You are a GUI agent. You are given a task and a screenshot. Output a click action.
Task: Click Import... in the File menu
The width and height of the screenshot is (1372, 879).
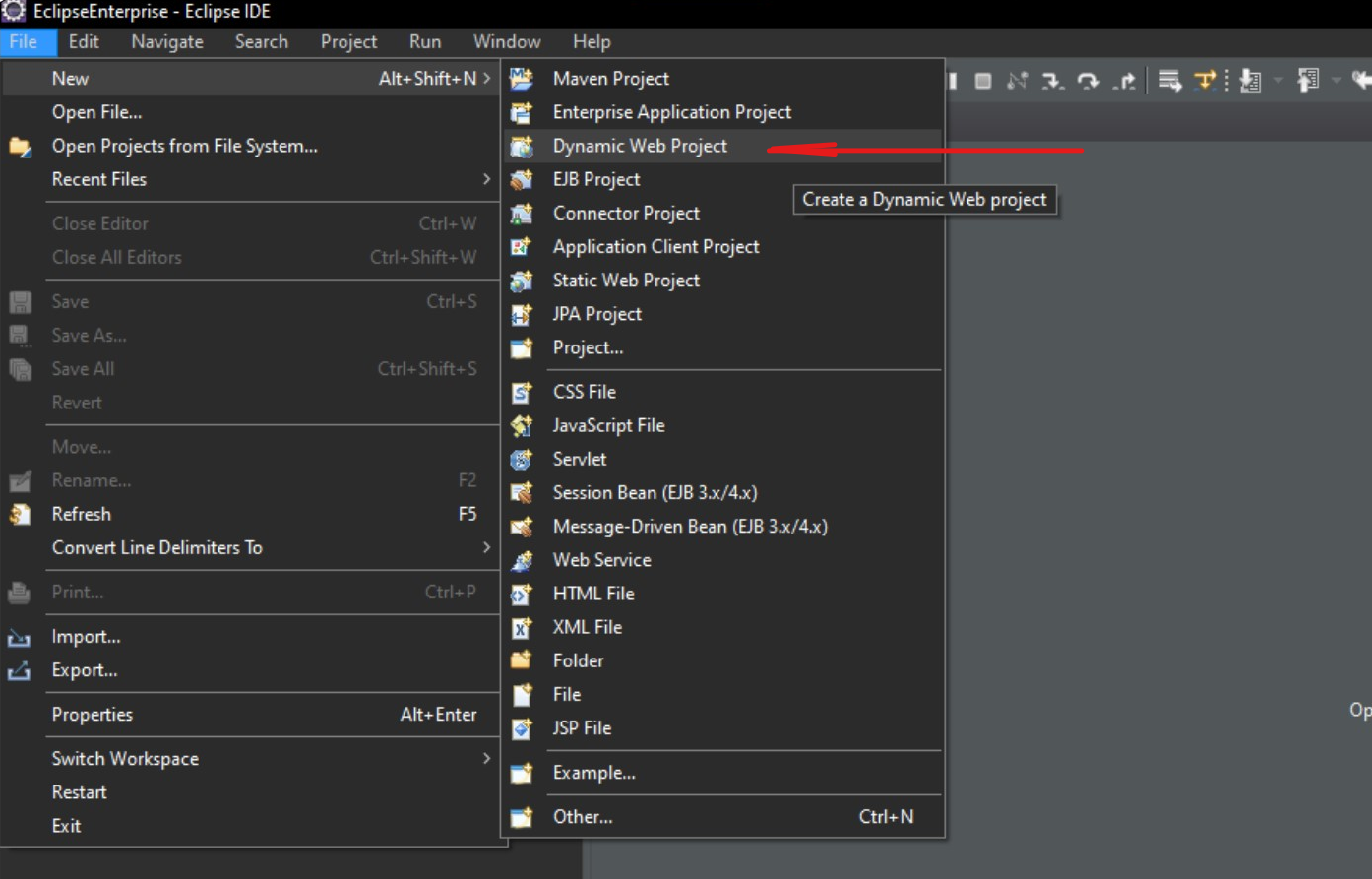86,637
